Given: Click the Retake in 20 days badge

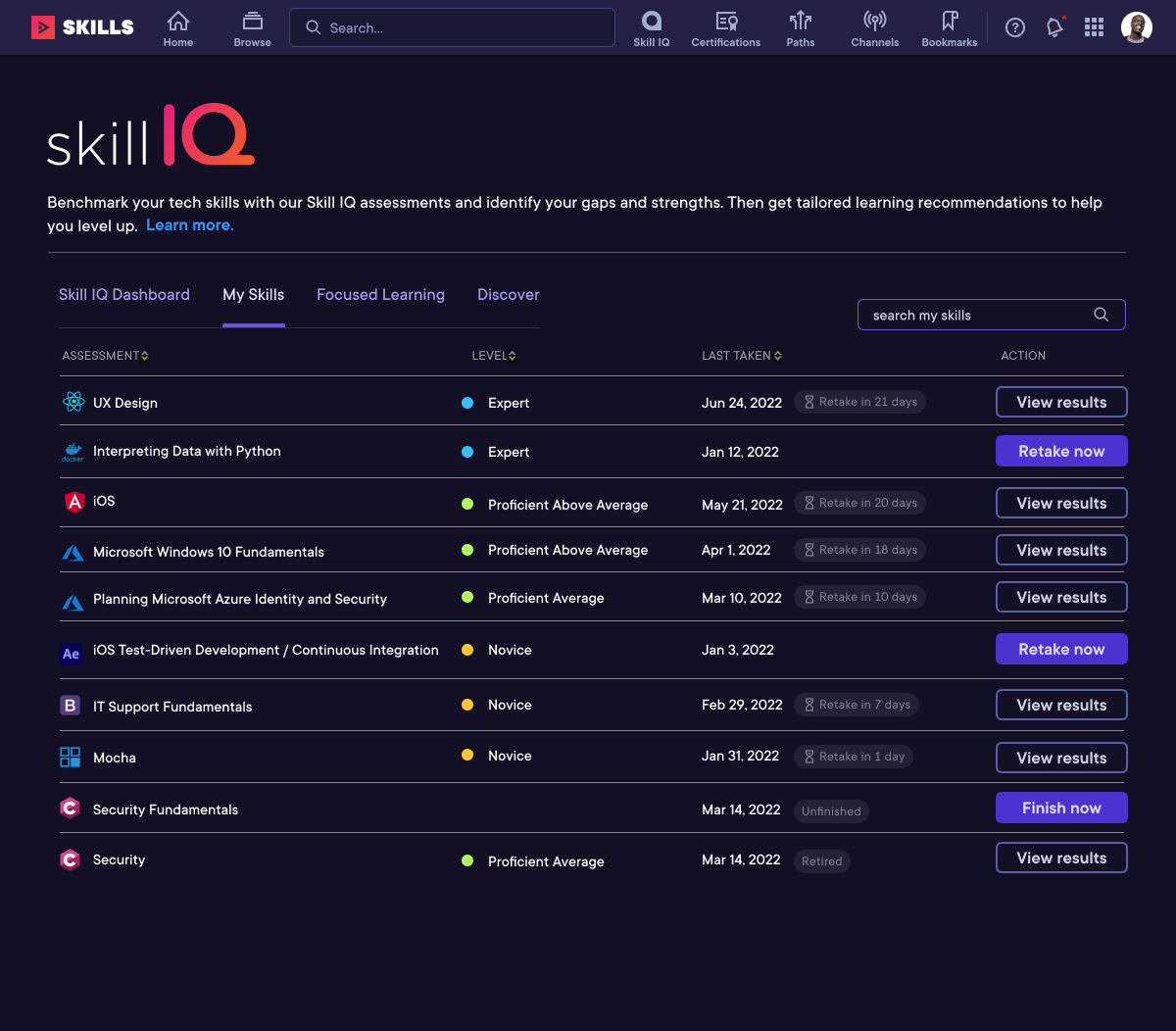Looking at the screenshot, I should [x=859, y=503].
